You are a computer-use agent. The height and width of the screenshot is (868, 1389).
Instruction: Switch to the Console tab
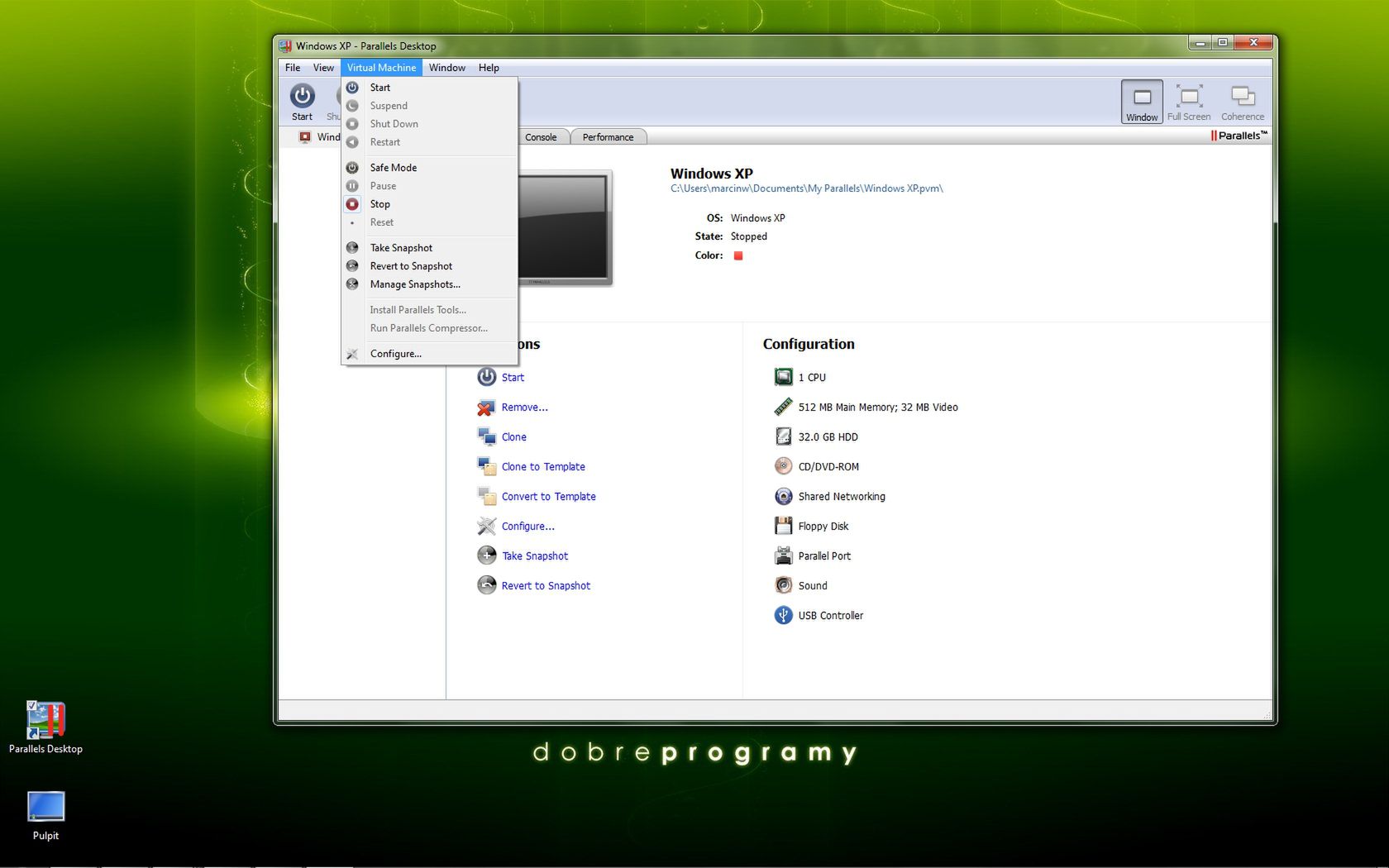541,137
